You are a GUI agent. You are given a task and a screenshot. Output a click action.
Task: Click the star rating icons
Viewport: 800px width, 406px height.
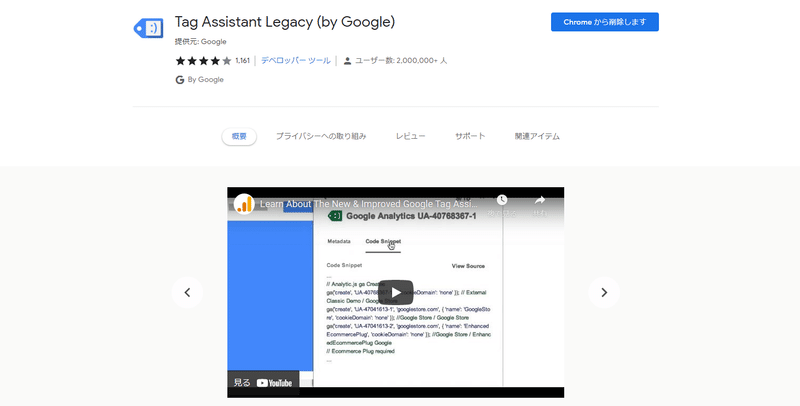coord(204,61)
